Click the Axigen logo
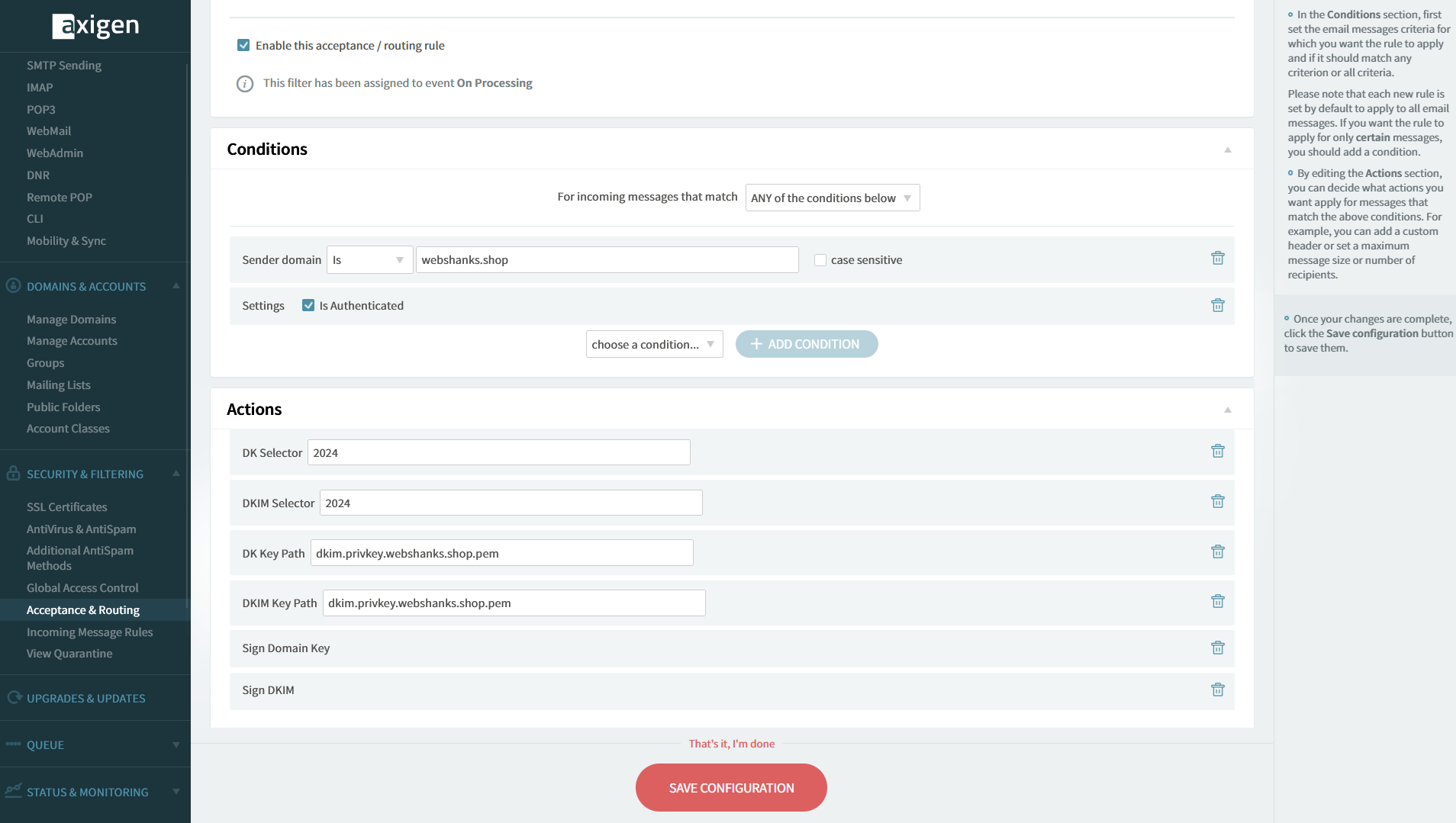 pos(95,26)
